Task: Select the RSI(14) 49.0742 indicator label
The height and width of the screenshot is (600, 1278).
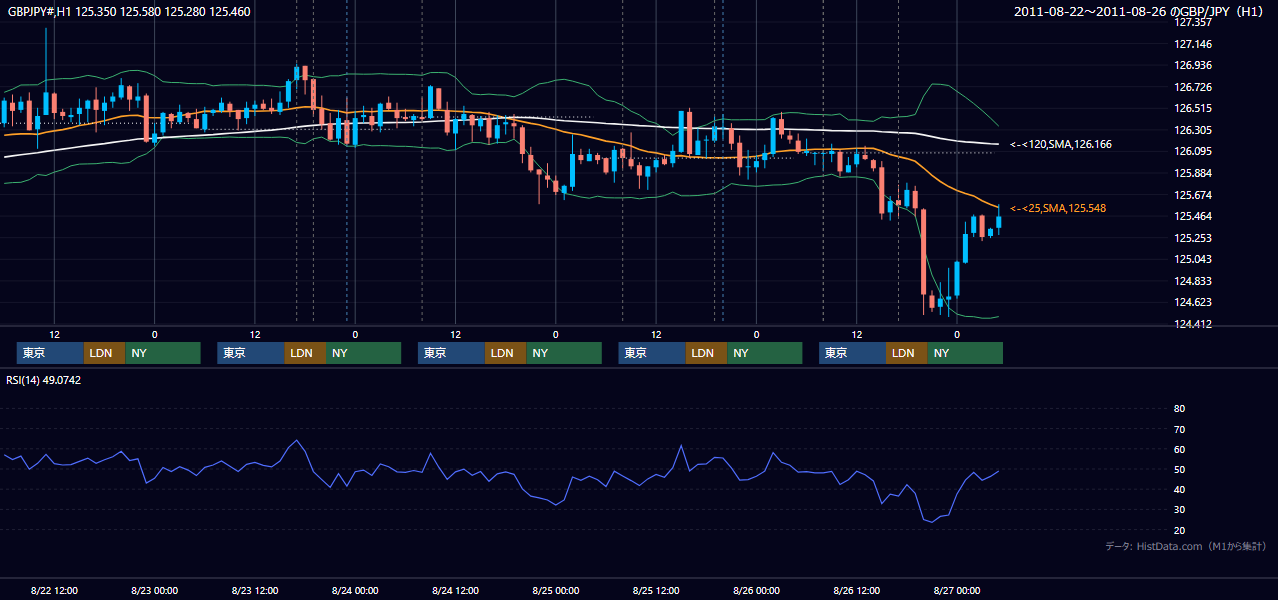Action: click(44, 380)
